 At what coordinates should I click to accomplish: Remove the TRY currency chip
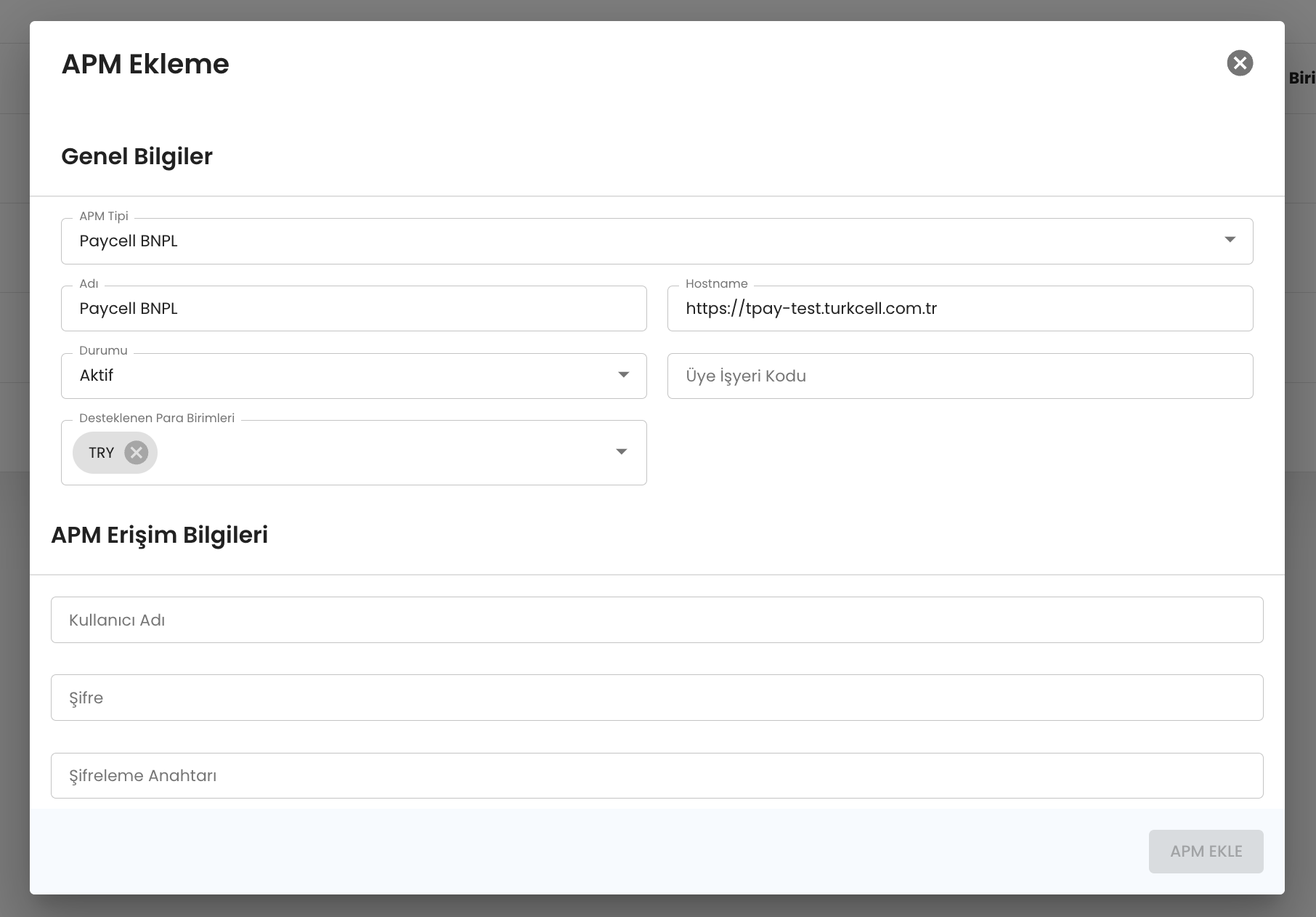pyautogui.click(x=136, y=453)
